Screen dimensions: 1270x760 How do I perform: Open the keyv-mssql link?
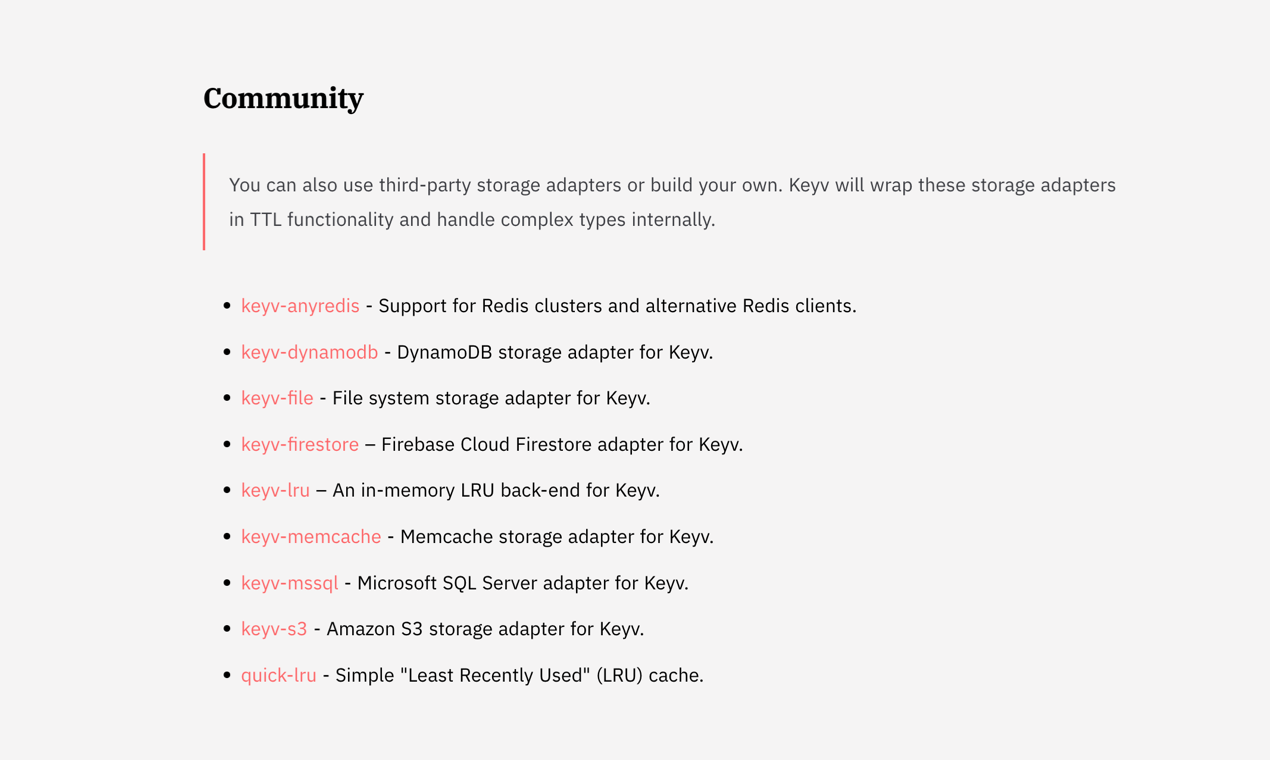289,583
